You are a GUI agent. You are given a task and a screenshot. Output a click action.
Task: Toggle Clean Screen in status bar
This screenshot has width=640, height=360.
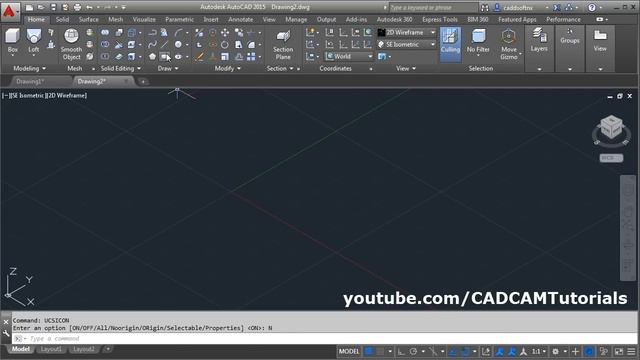click(619, 351)
